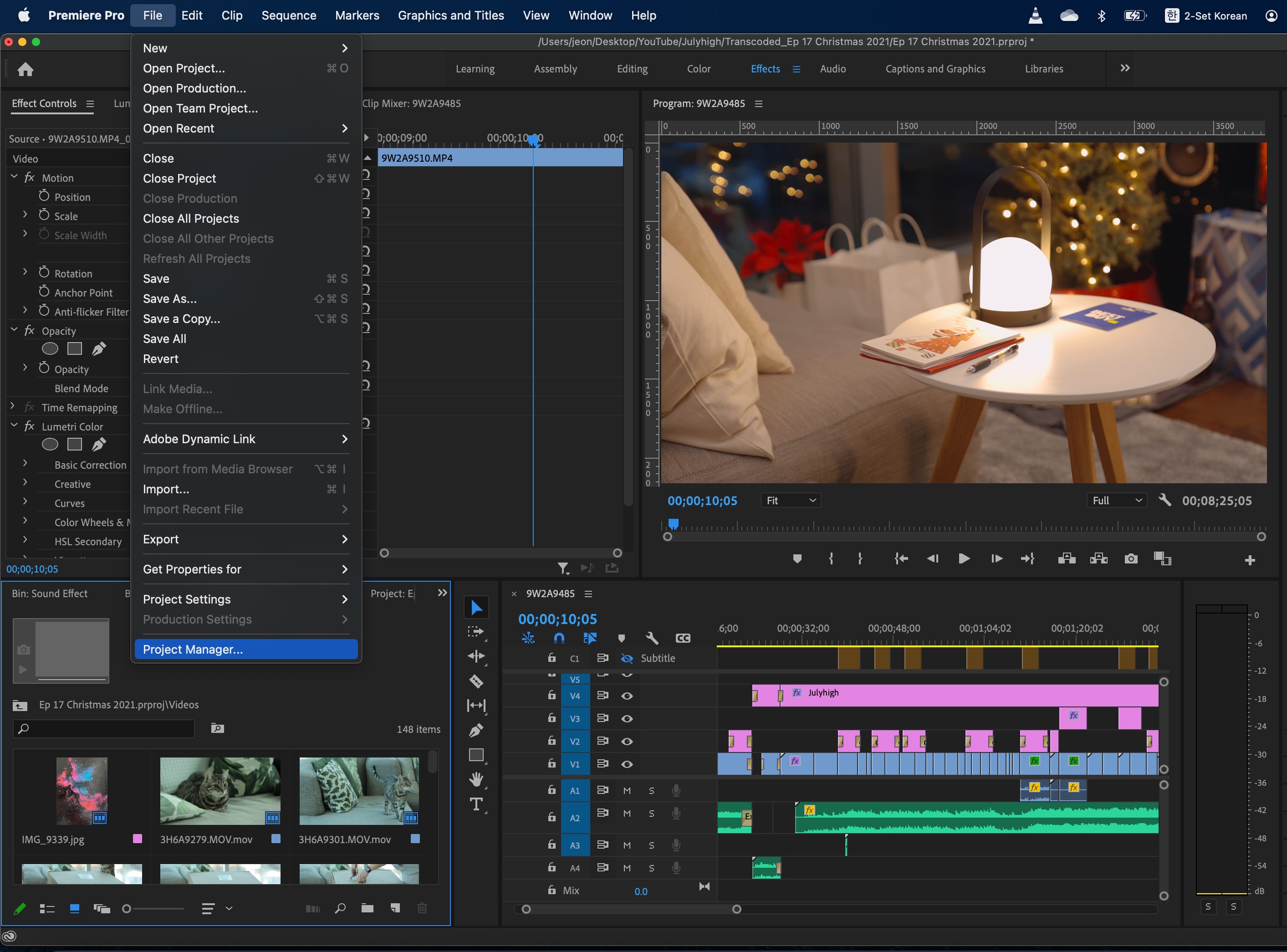Viewport: 1287px width, 952px height.
Task: Toggle Subtitle track visibility
Action: coord(627,658)
